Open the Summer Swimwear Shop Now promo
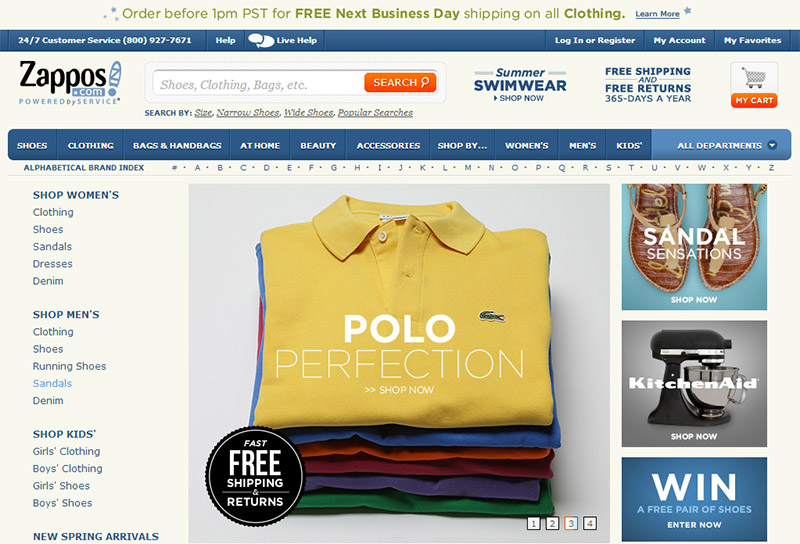This screenshot has width=800, height=544. [x=520, y=85]
